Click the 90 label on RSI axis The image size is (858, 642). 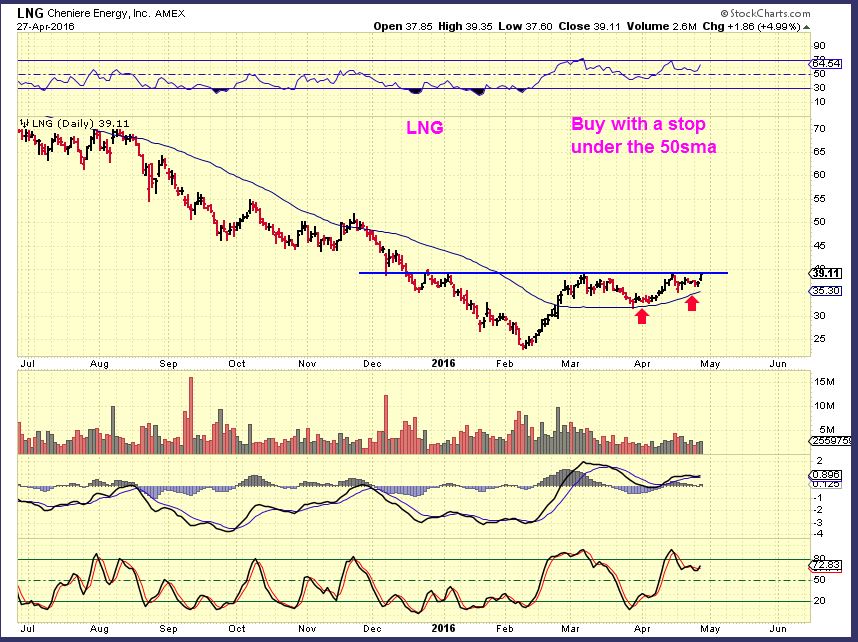820,46
